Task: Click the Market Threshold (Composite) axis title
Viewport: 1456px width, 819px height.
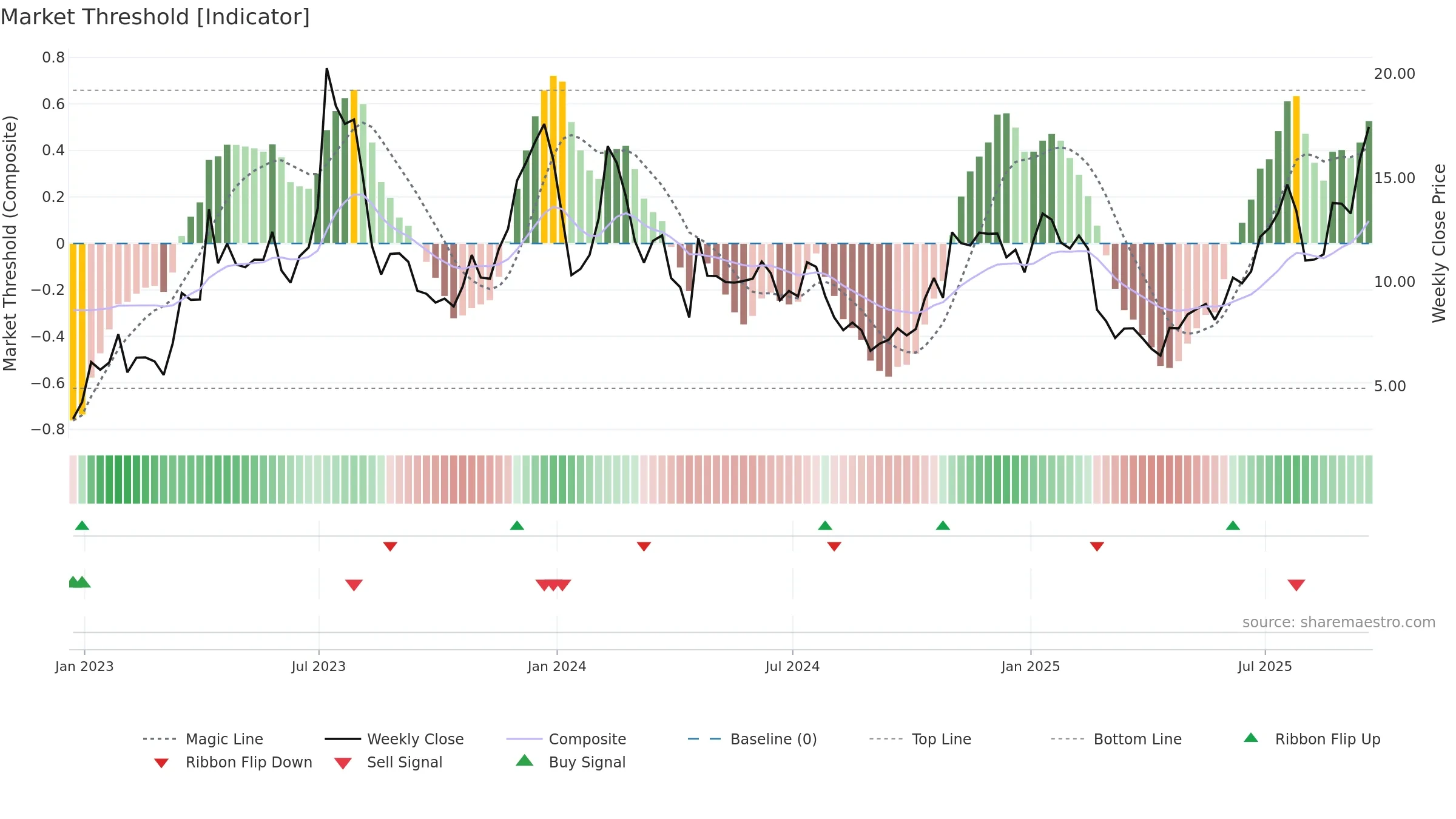Action: [10, 243]
